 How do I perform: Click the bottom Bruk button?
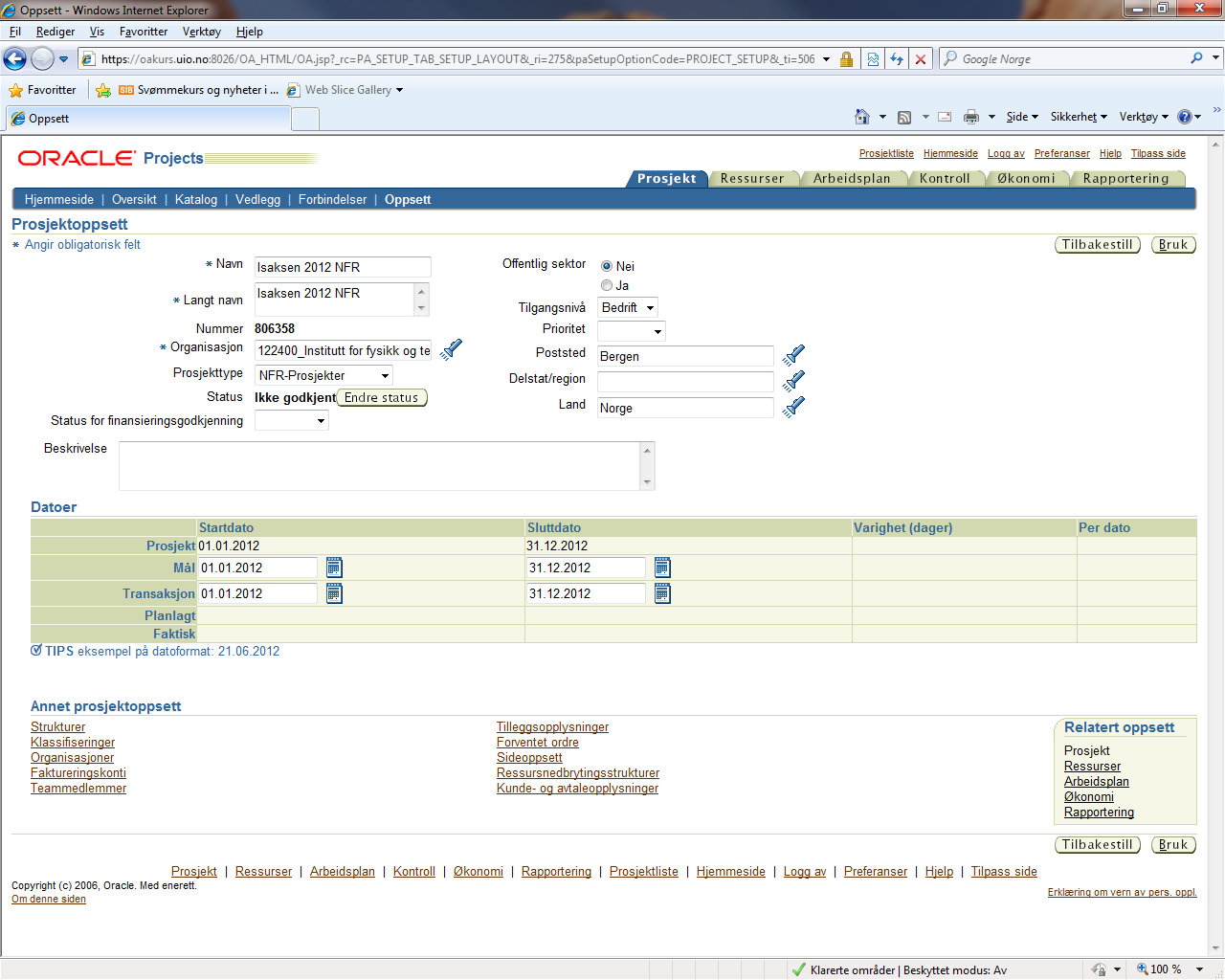coord(1173,844)
